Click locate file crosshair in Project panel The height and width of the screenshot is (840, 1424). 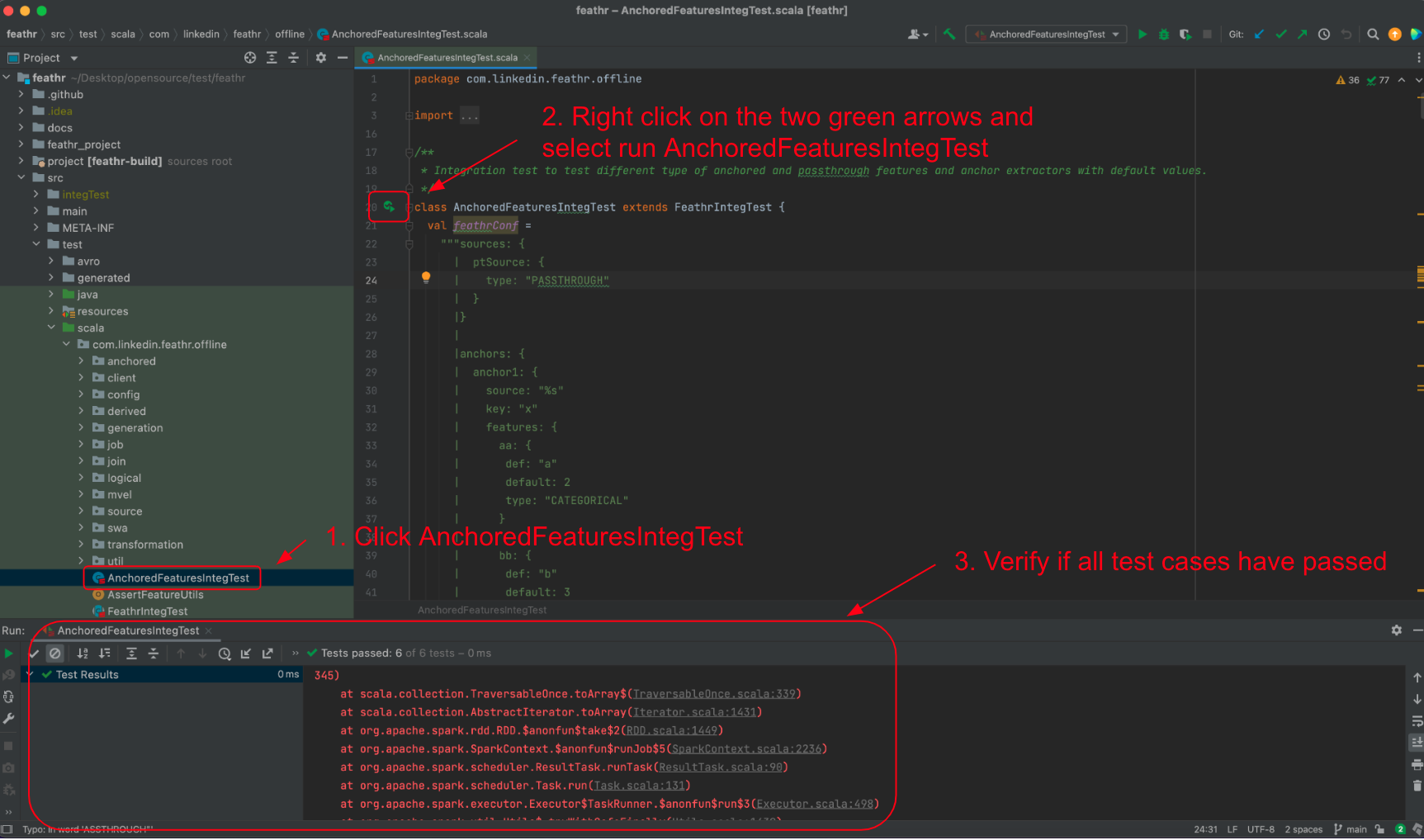(x=250, y=58)
